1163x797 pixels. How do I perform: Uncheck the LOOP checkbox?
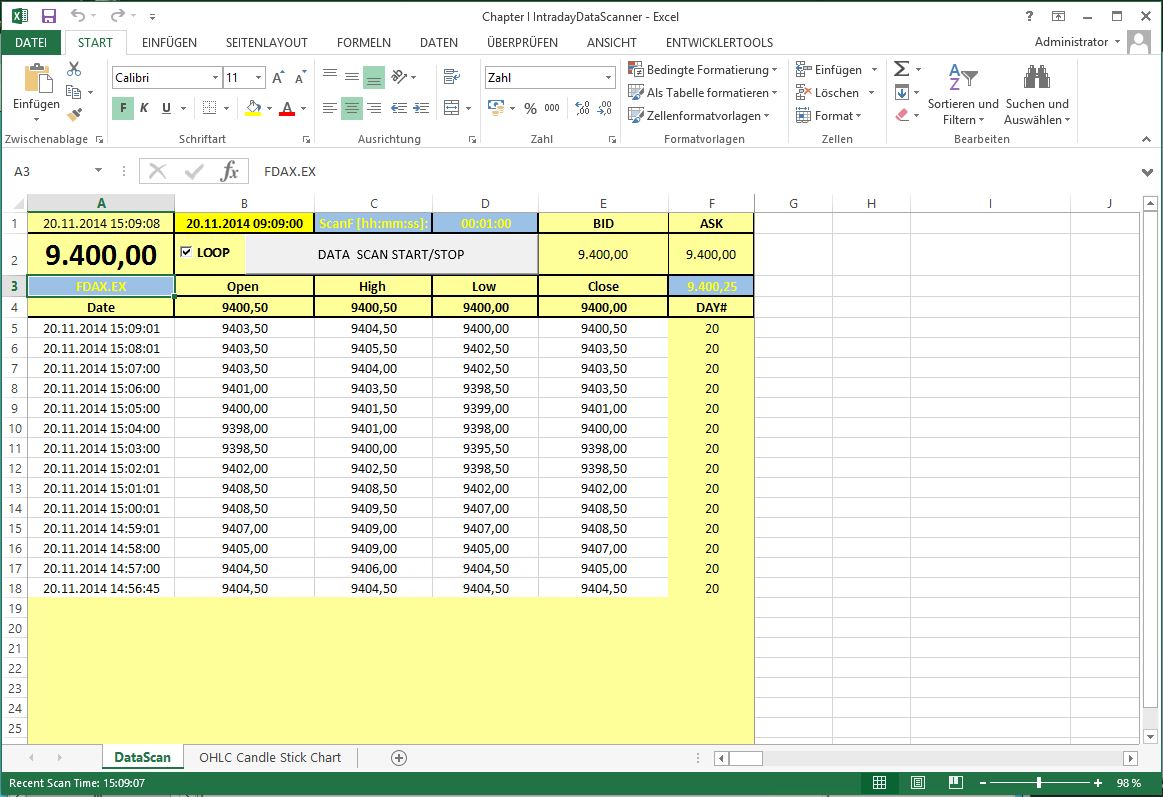click(x=186, y=252)
